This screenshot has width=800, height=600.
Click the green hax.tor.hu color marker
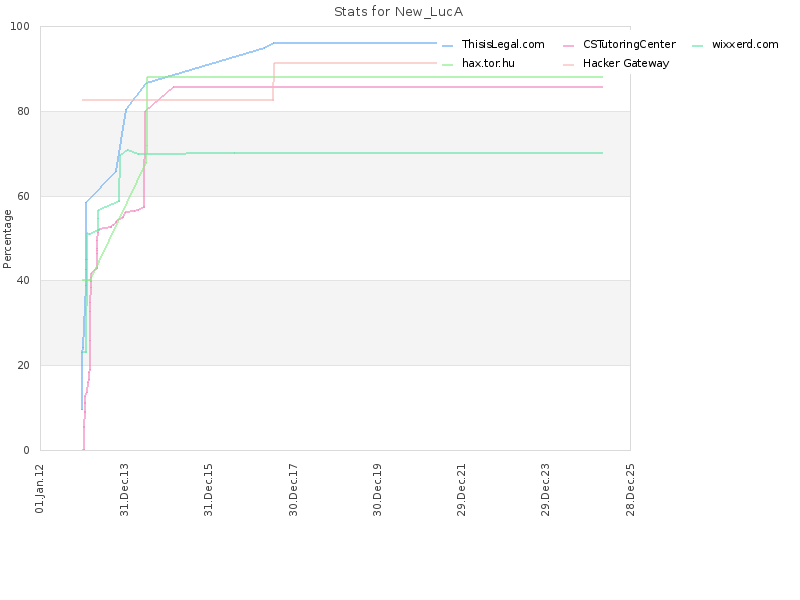tap(447, 65)
